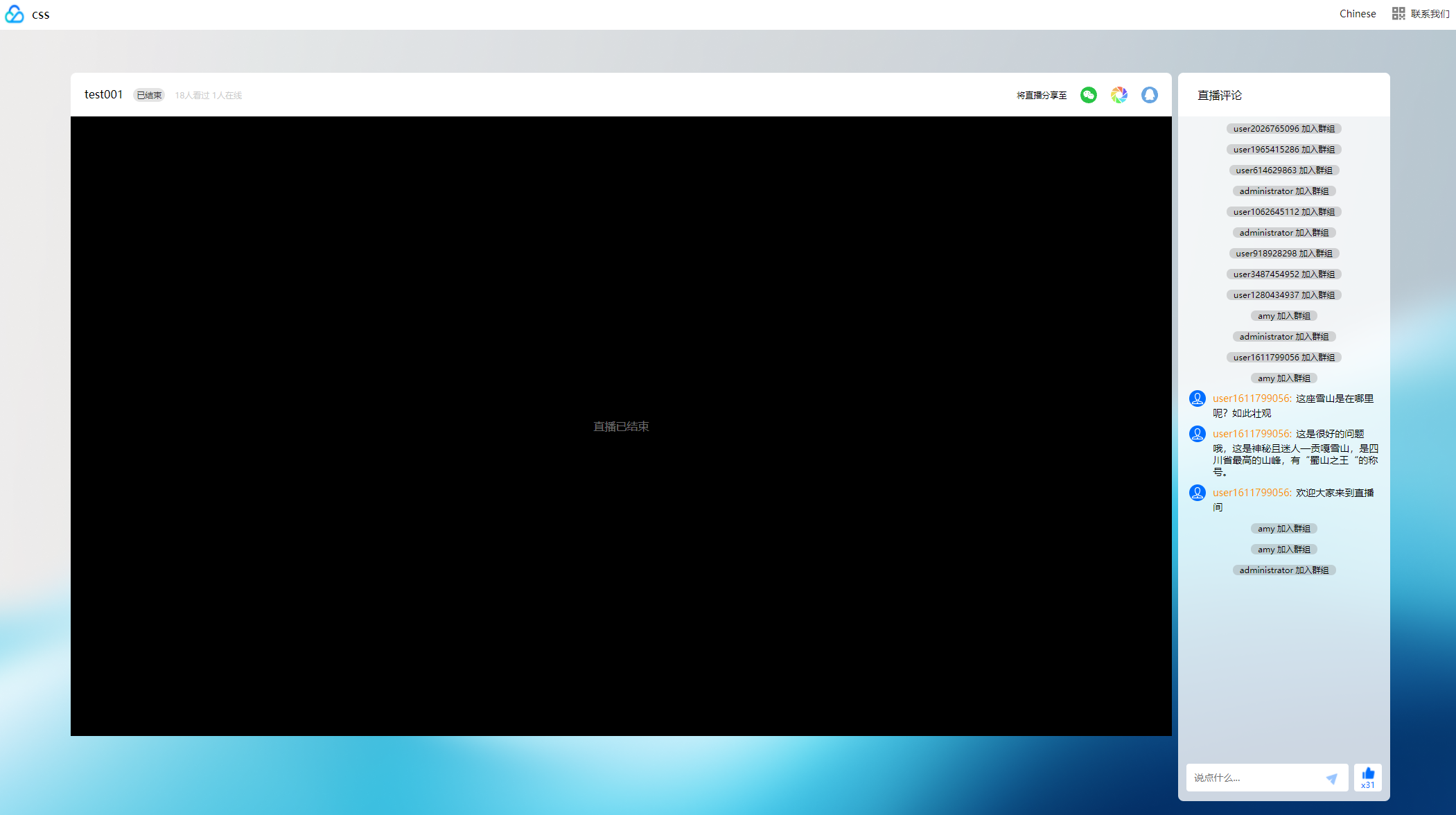
Task: Click the cloud logo at top left
Action: tap(15, 14)
